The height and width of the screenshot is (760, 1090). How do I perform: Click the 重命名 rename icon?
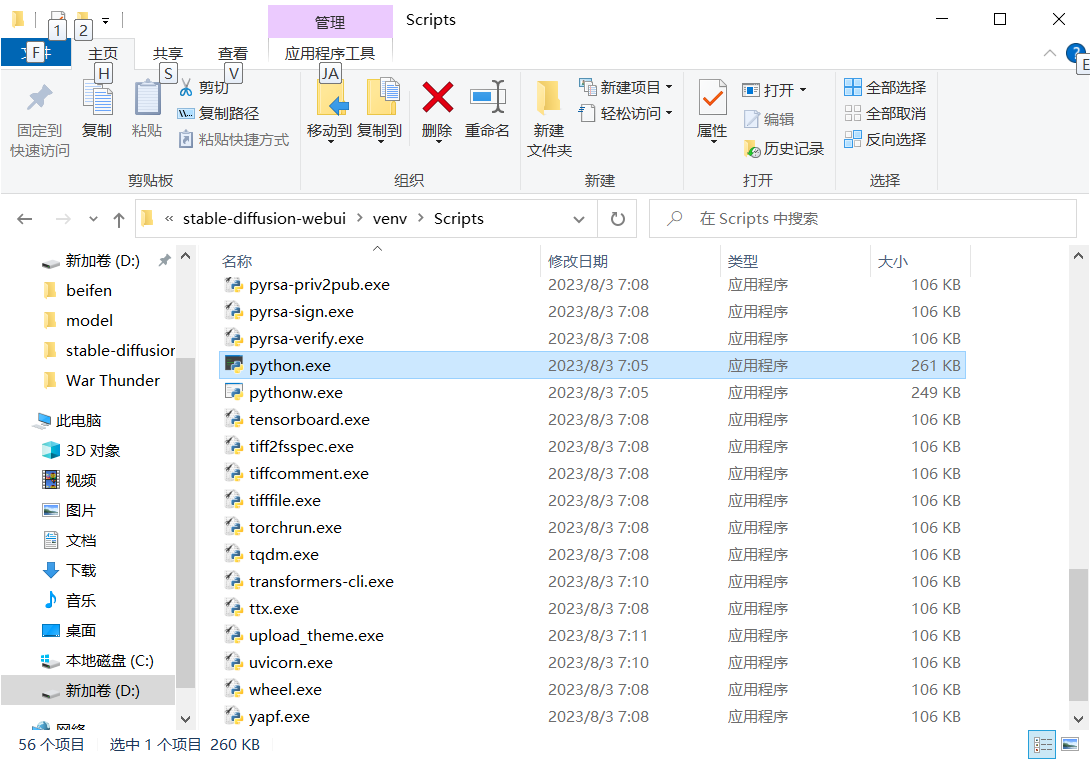pos(487,98)
